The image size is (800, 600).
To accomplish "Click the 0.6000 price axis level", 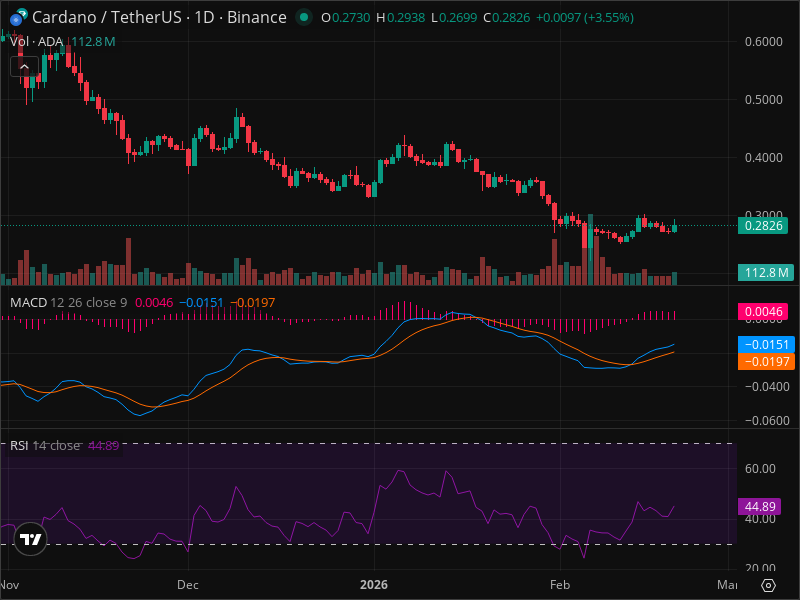I will coord(763,42).
